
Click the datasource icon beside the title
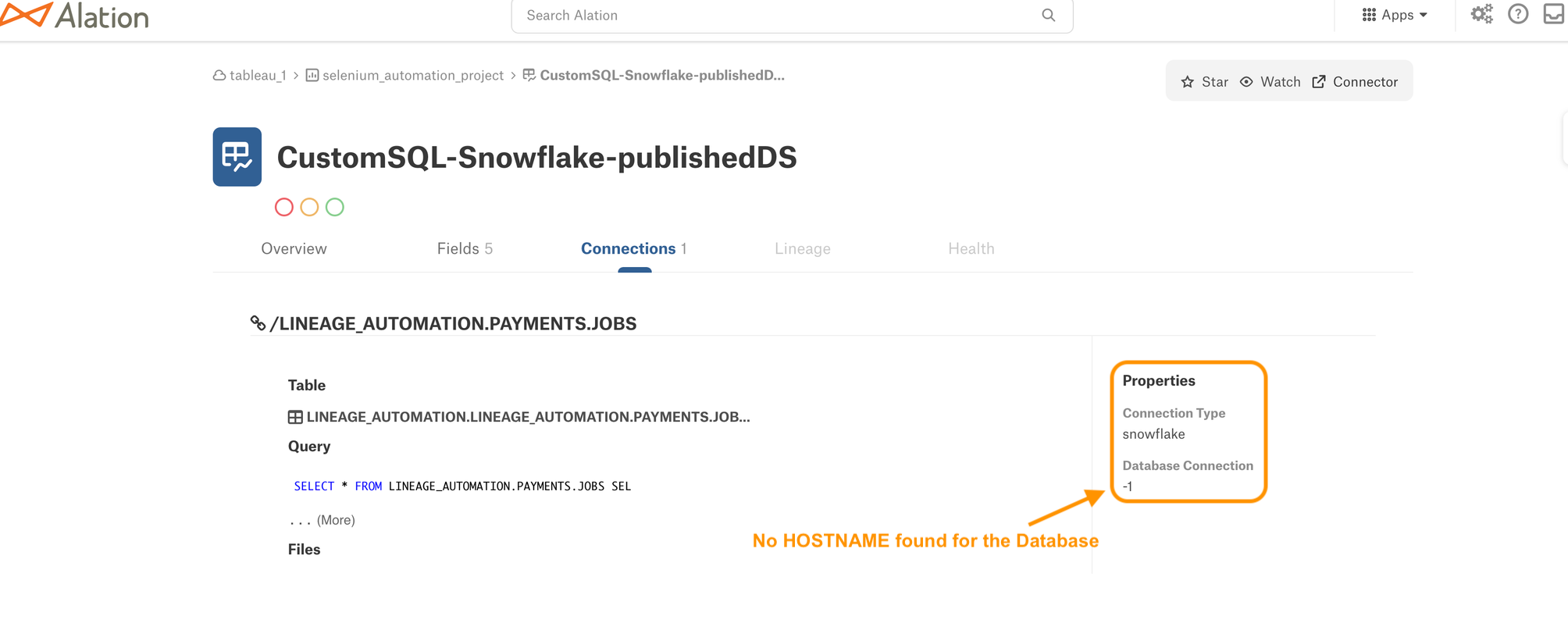point(237,157)
